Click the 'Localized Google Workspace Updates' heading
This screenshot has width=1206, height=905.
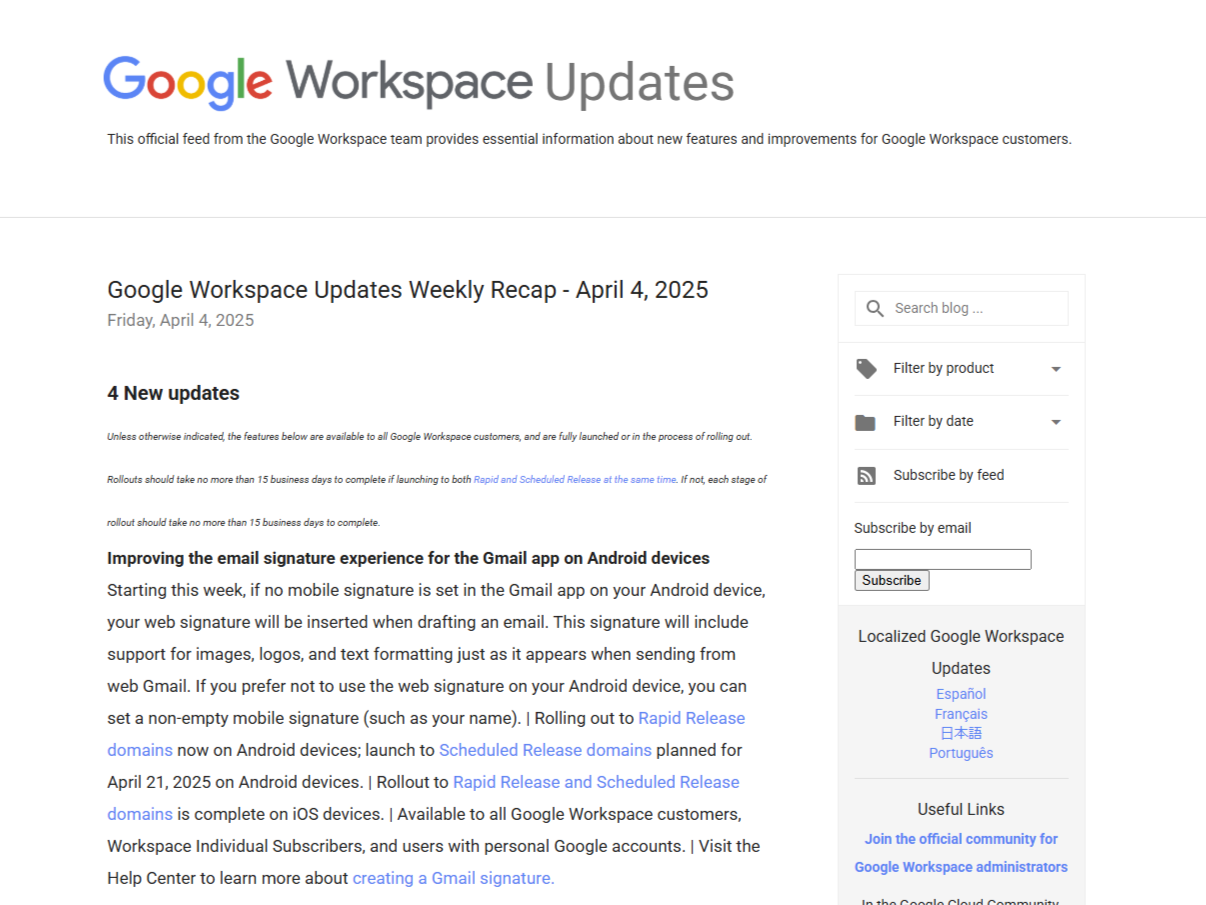(961, 652)
